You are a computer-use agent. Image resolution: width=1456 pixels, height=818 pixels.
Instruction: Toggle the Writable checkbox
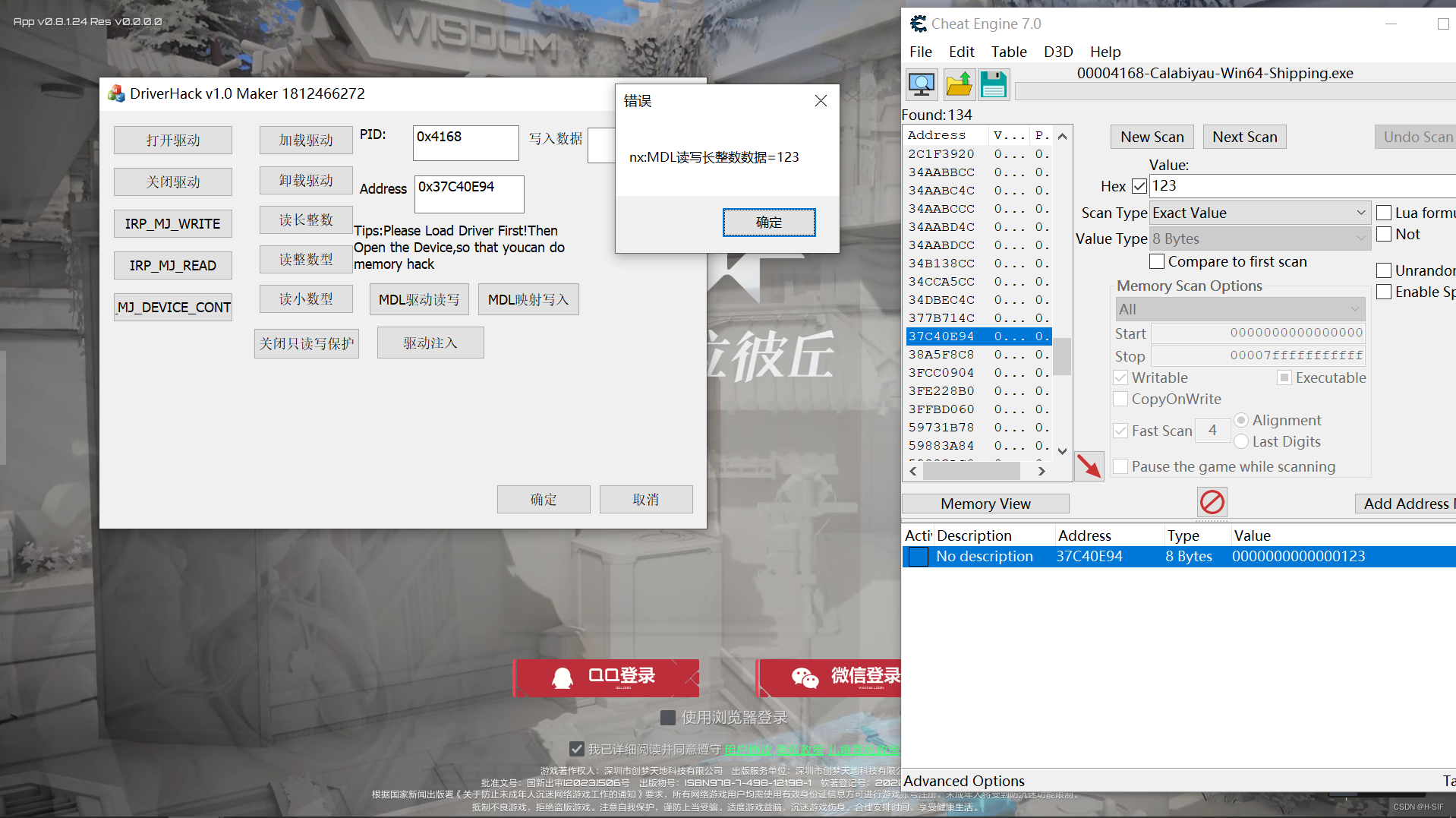pyautogui.click(x=1120, y=377)
